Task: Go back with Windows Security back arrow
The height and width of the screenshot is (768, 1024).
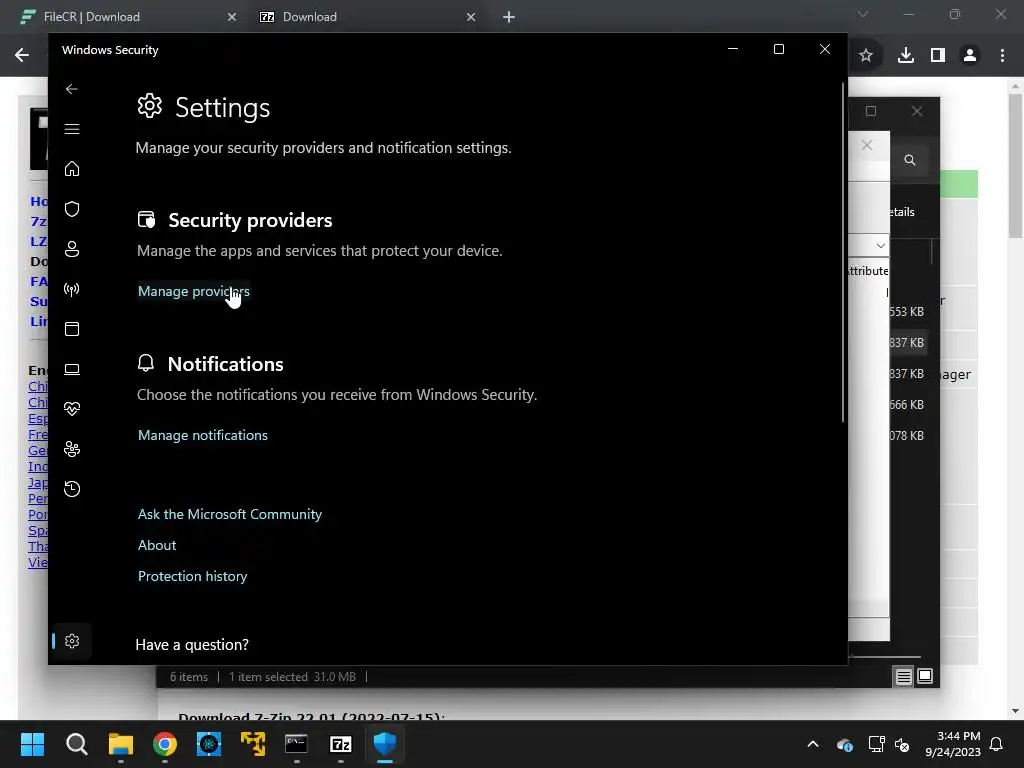Action: 72,89
